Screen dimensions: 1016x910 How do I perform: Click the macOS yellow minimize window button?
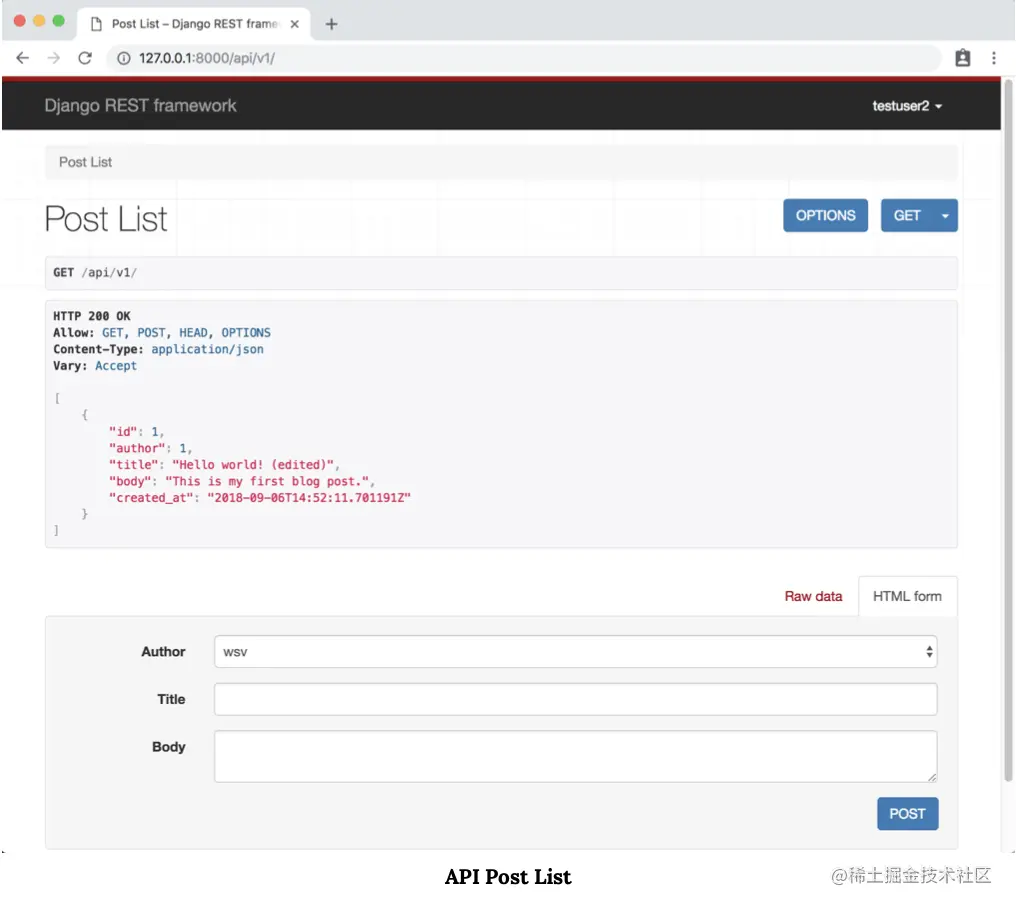[x=39, y=21]
